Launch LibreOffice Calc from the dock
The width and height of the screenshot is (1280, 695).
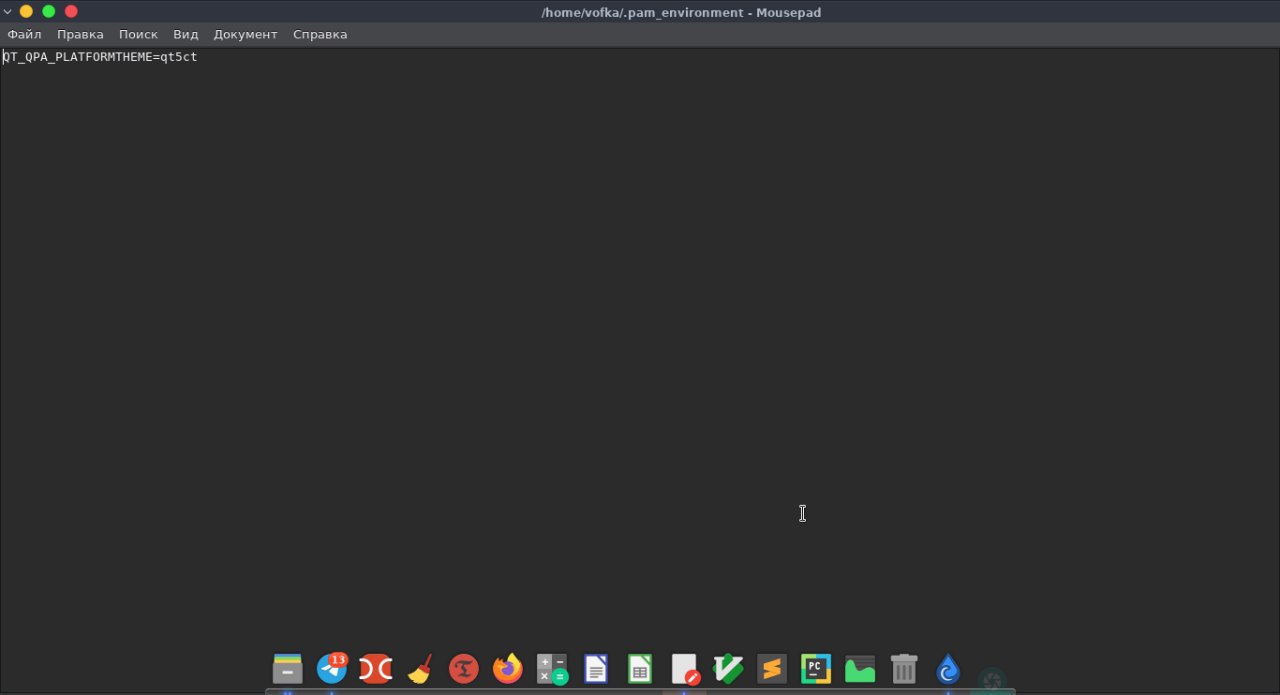(x=640, y=668)
